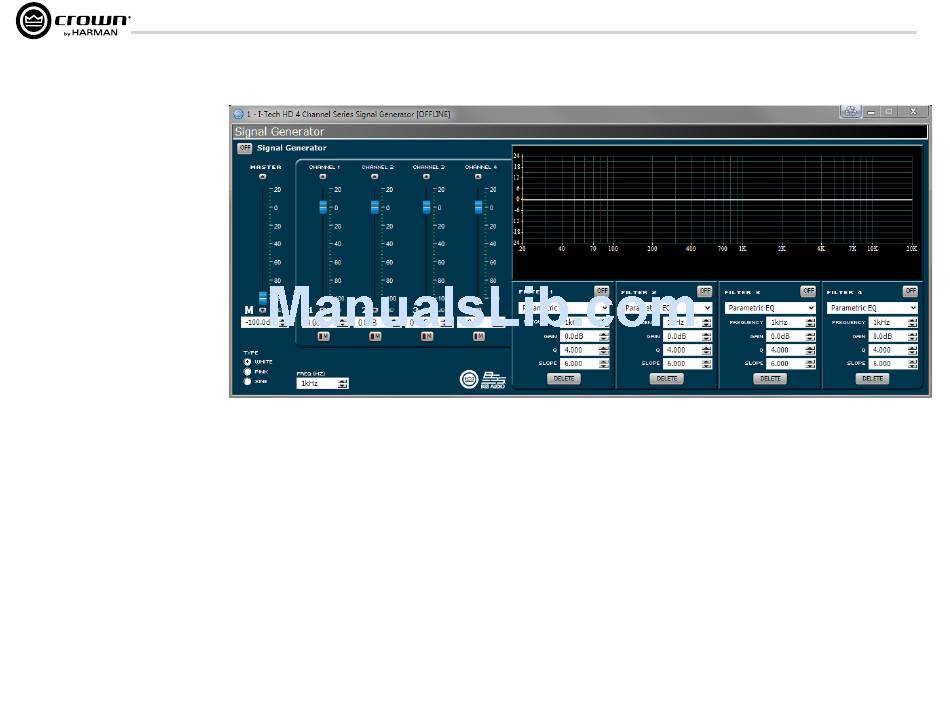Nudge Channel 2 fader up with its top arrow
Viewport: 950px width, 721px height.
pos(374,177)
